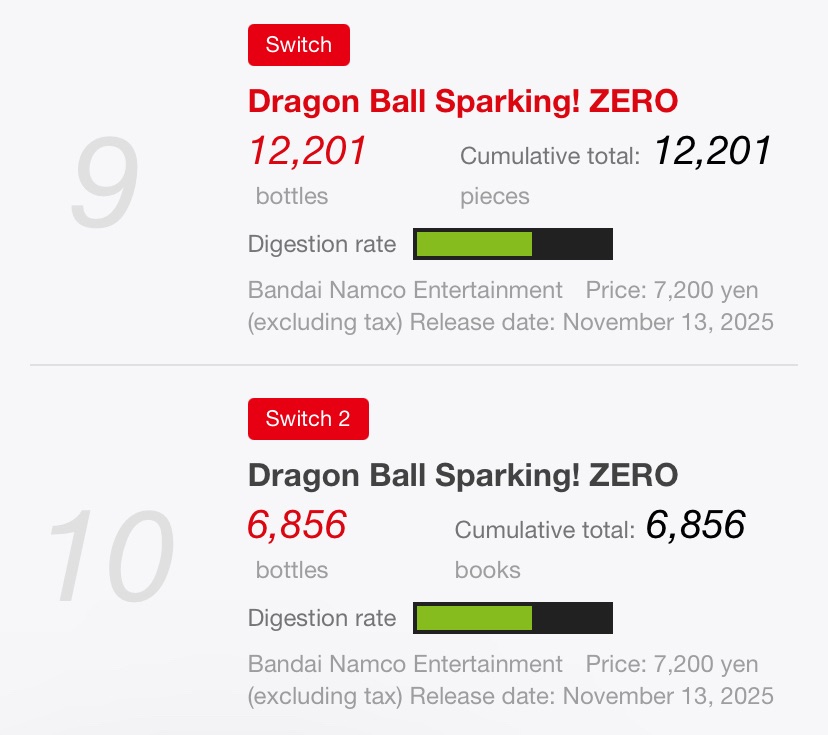This screenshot has width=828, height=735.
Task: Click Bandai Namco Entertainment in the rank 10 entry
Action: pyautogui.click(x=405, y=664)
